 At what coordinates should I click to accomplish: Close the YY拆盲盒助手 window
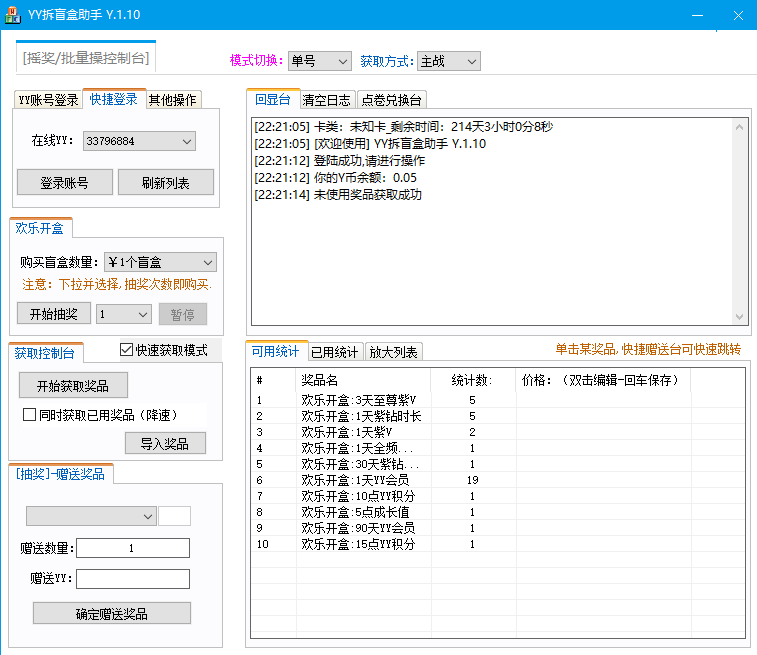738,15
